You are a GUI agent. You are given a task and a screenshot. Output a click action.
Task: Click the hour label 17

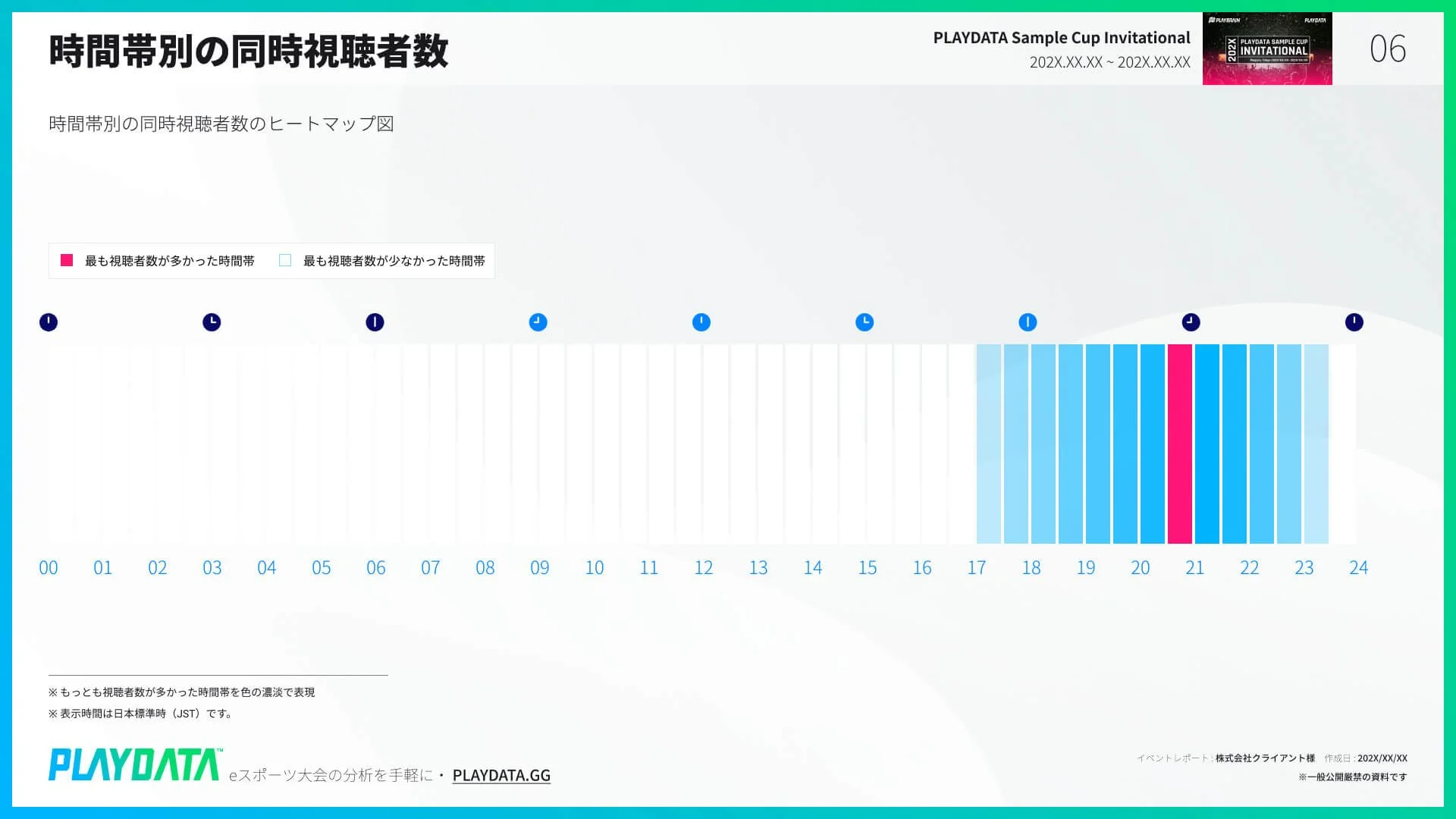[x=977, y=568]
